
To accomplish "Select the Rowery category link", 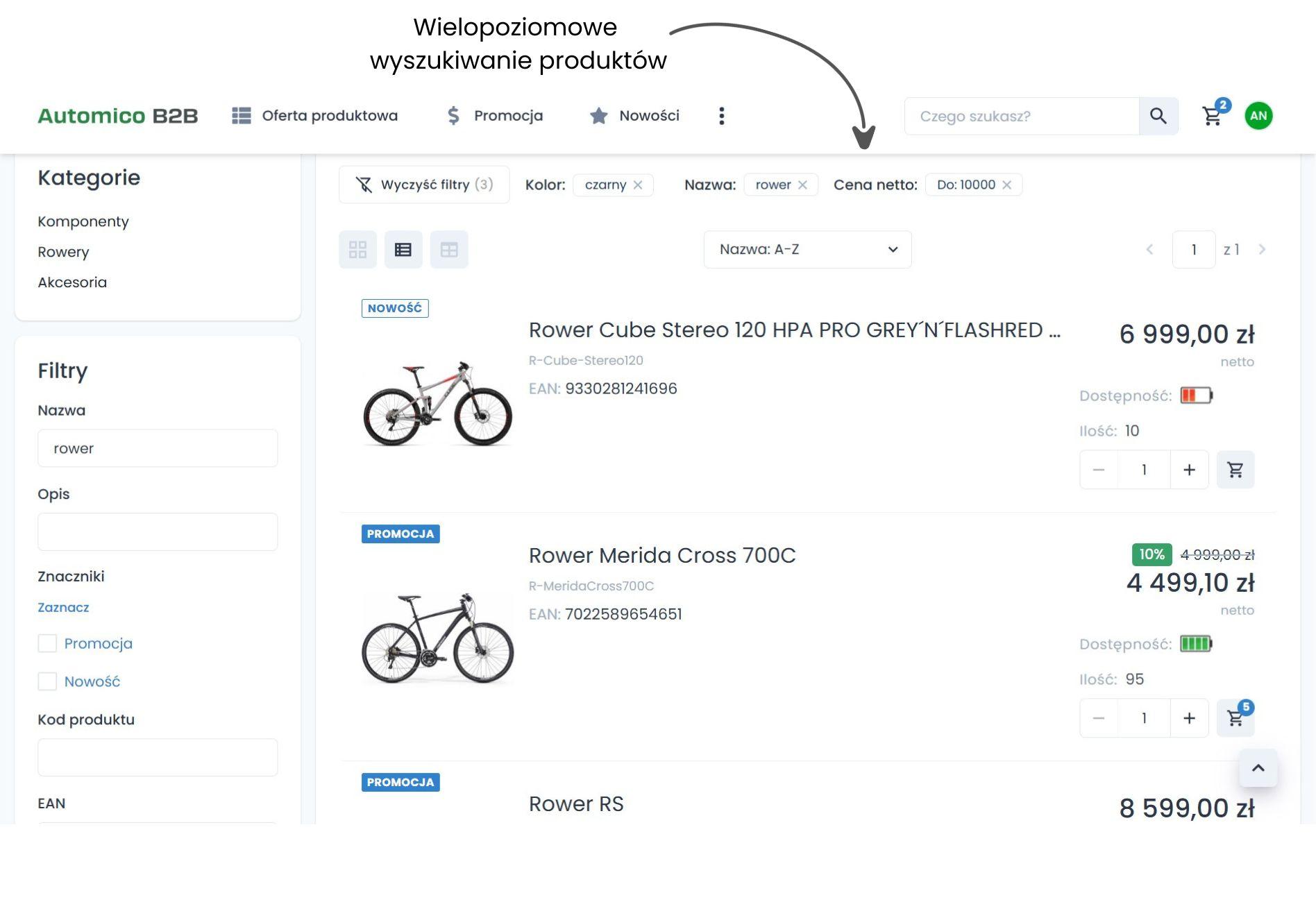I will tap(63, 252).
